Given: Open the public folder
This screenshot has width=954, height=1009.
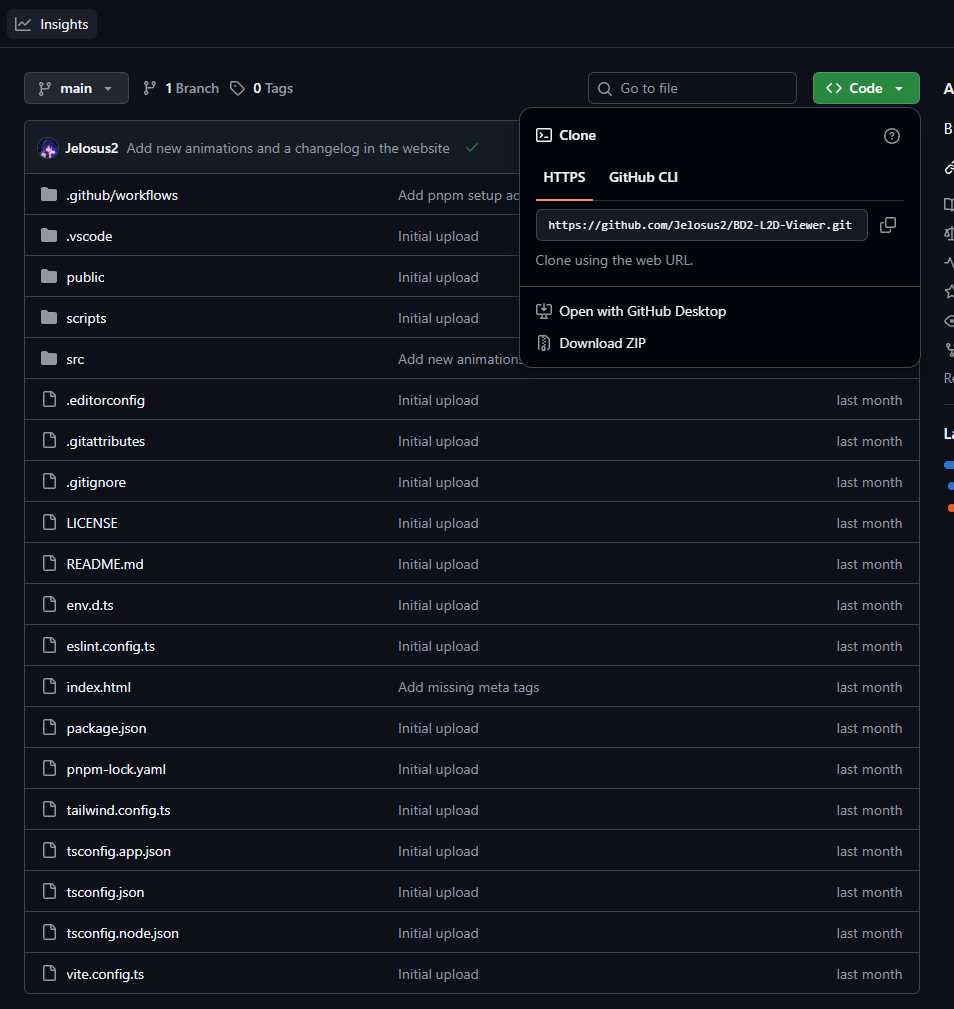Looking at the screenshot, I should click(85, 277).
